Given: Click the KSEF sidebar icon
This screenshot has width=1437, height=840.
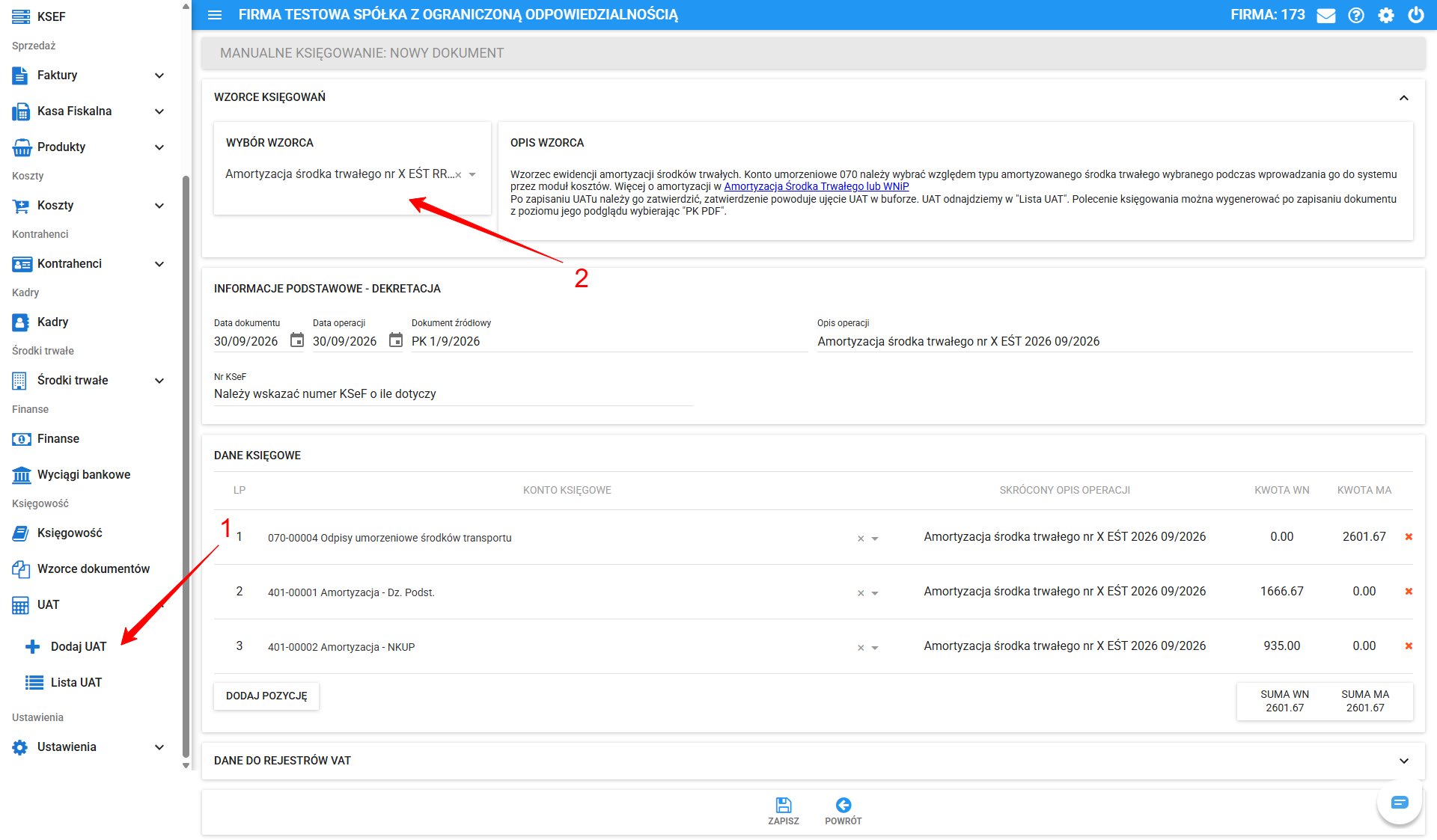Looking at the screenshot, I should [x=21, y=16].
